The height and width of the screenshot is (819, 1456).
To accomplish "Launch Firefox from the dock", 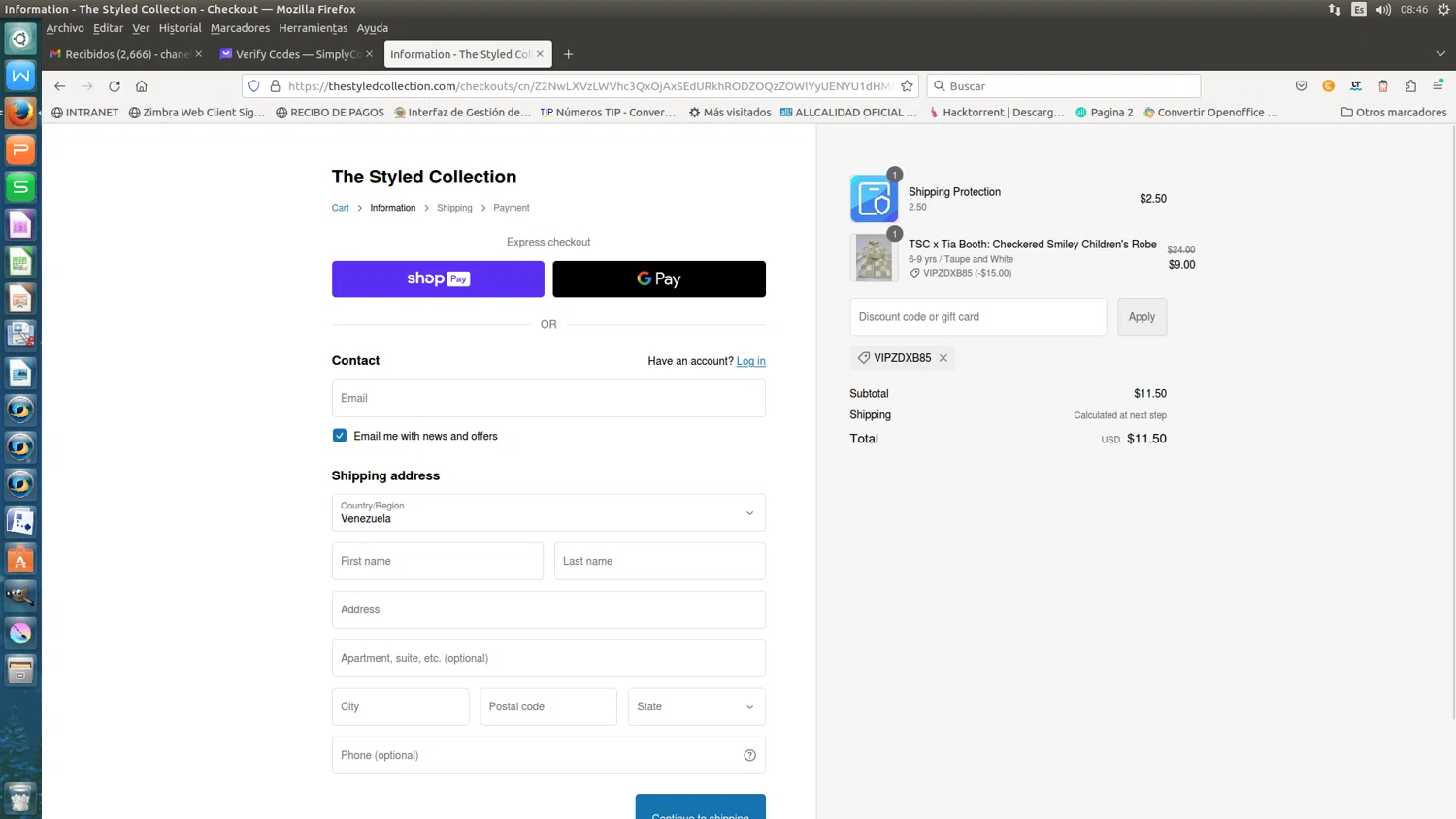I will click(x=20, y=113).
